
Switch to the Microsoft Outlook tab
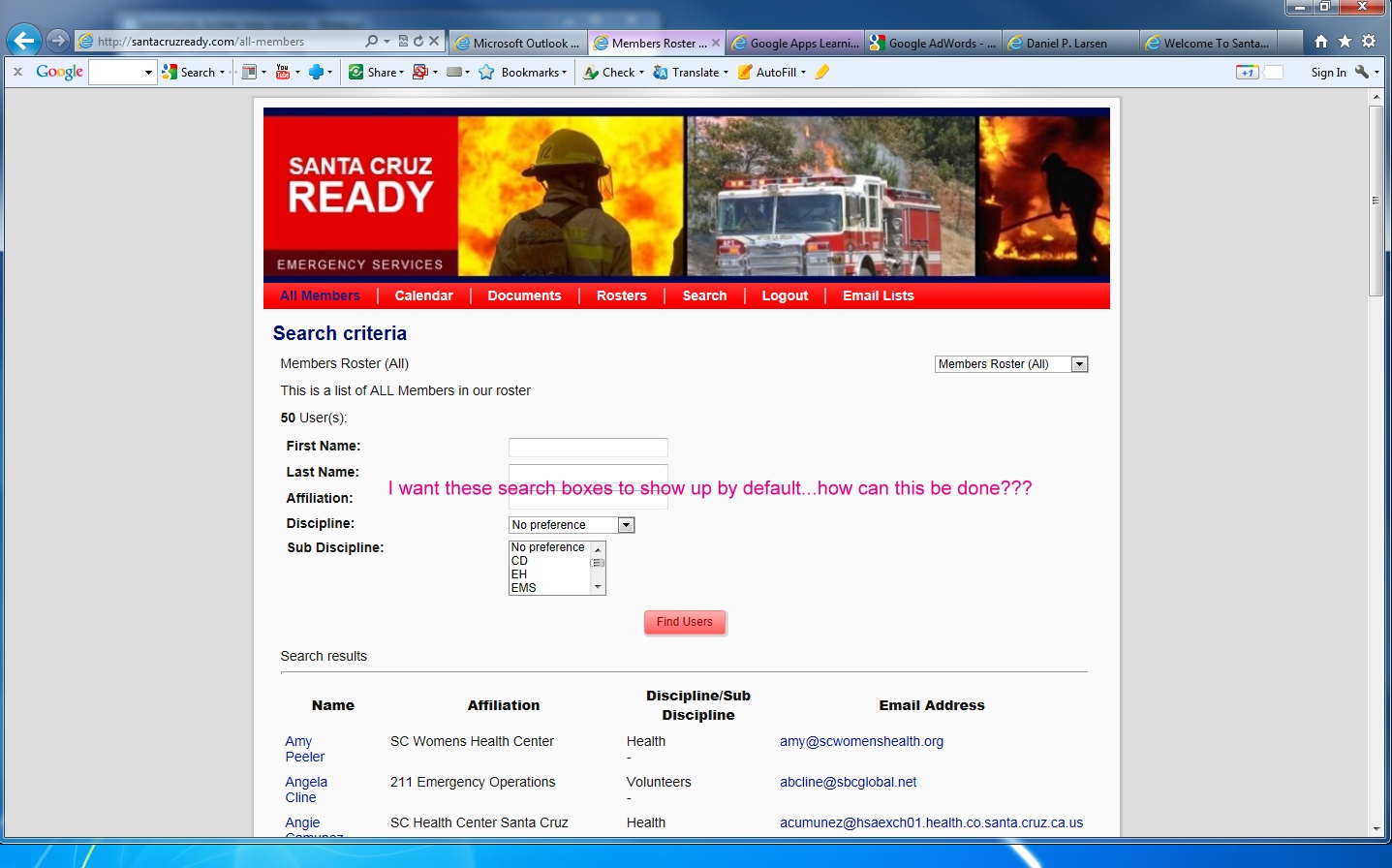pos(517,43)
